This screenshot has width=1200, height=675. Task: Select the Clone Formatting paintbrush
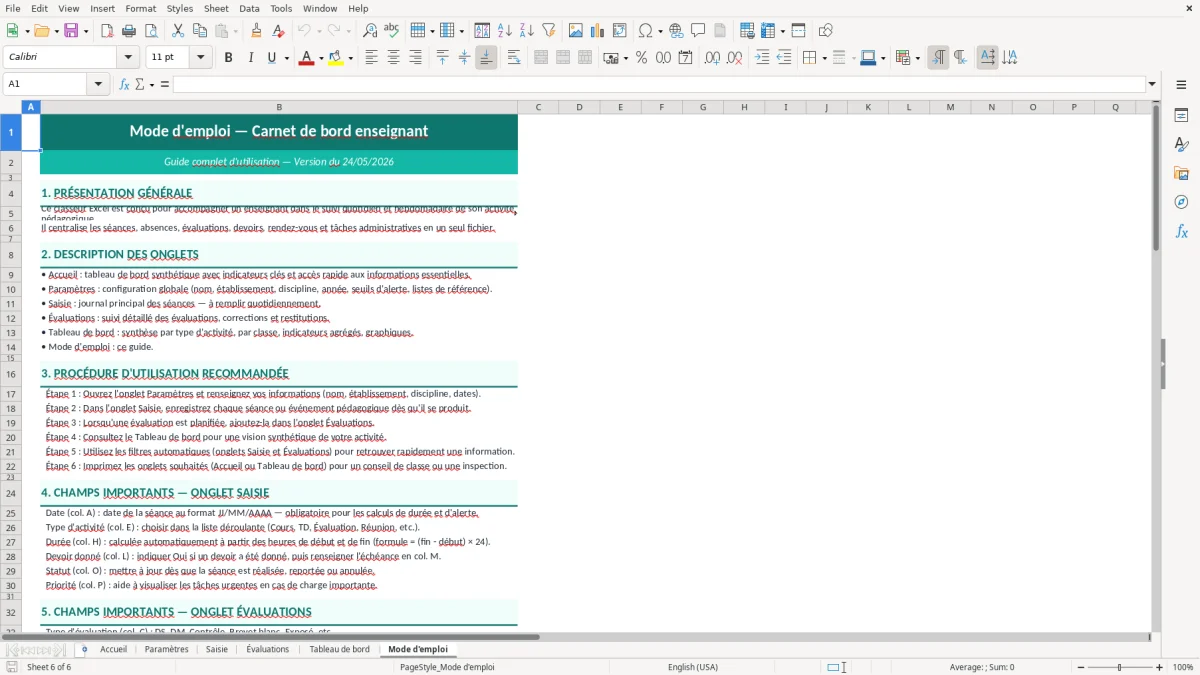pyautogui.click(x=256, y=31)
